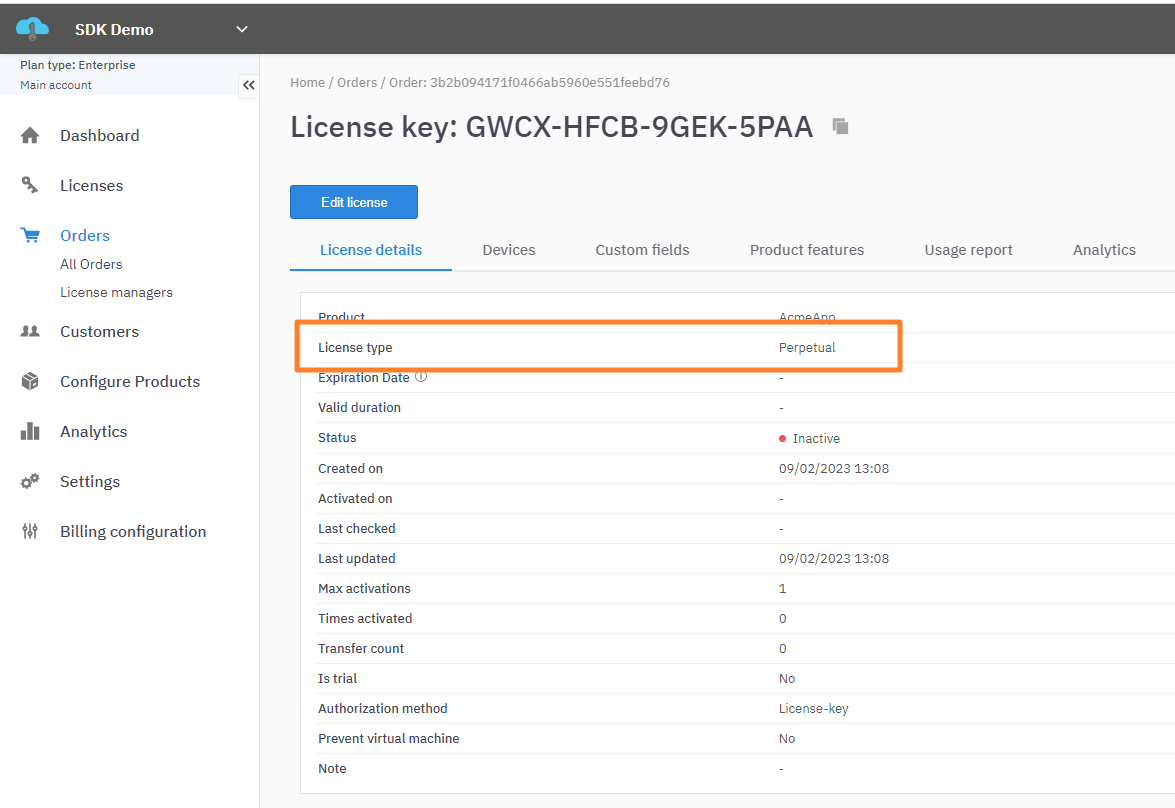This screenshot has width=1175, height=808.
Task: Go to Home breadcrumb link
Action: (x=307, y=83)
